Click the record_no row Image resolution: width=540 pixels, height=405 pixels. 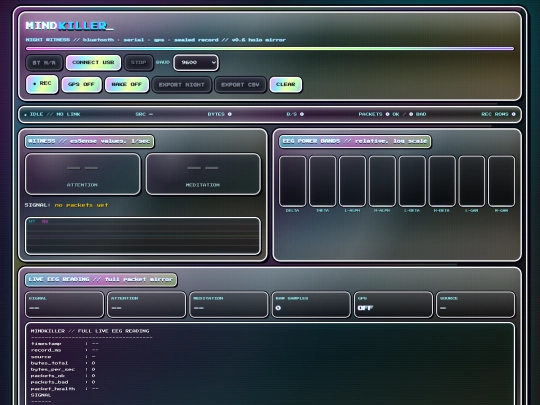click(65, 350)
